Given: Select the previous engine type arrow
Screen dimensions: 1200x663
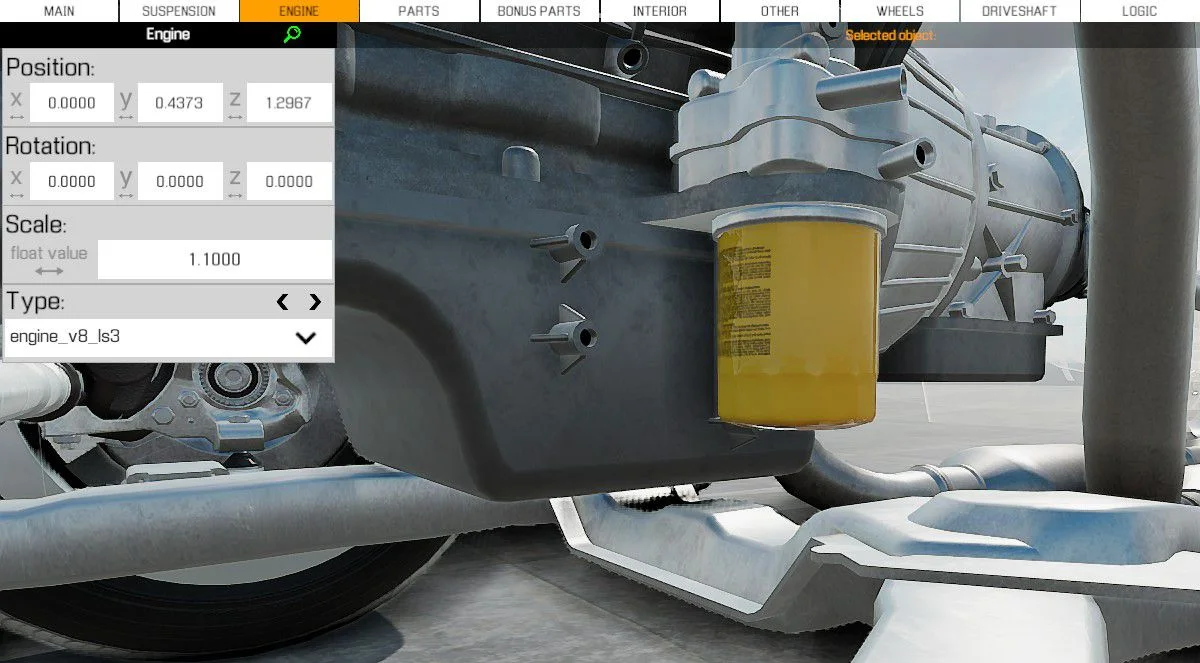Looking at the screenshot, I should (x=282, y=301).
